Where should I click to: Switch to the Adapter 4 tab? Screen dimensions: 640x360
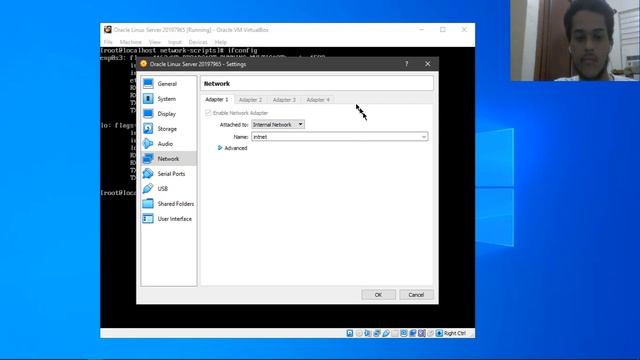[x=318, y=100]
